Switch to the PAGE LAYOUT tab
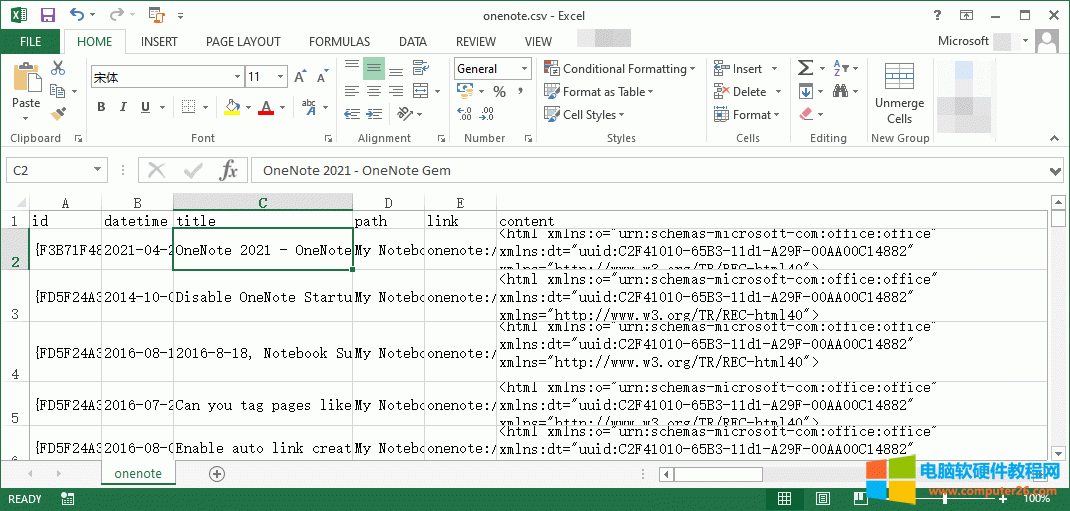This screenshot has height=511, width=1070. (x=243, y=42)
